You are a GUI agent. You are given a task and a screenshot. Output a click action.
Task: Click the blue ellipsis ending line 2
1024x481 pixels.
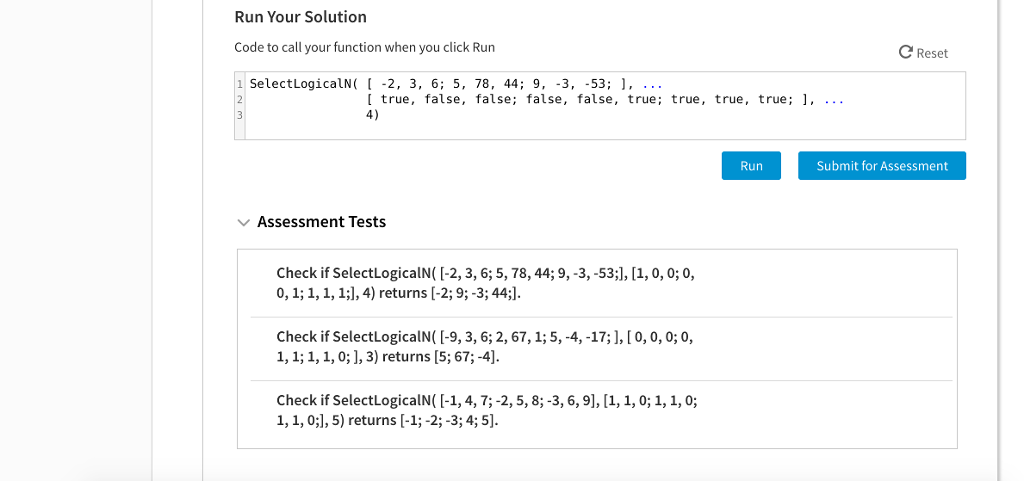click(x=834, y=101)
